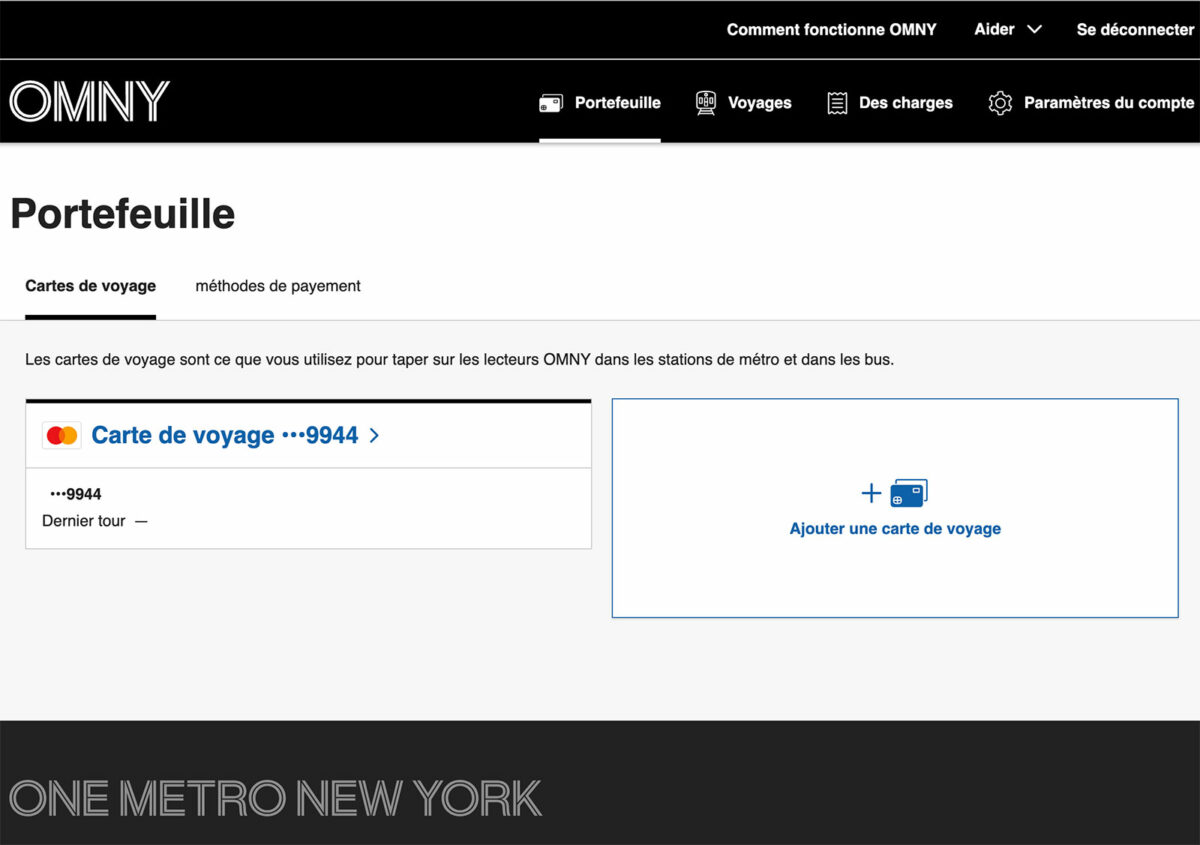Click the Des charges receipt icon
1200x845 pixels.
[x=838, y=103]
